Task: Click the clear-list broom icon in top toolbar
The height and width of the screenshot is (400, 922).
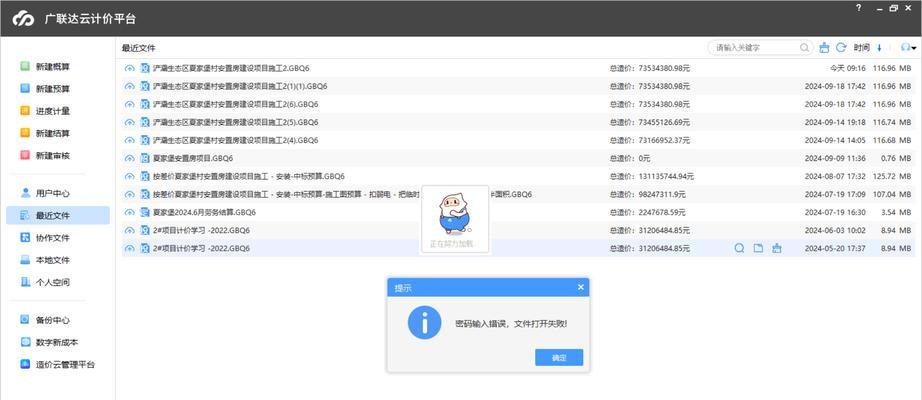Action: click(x=824, y=48)
